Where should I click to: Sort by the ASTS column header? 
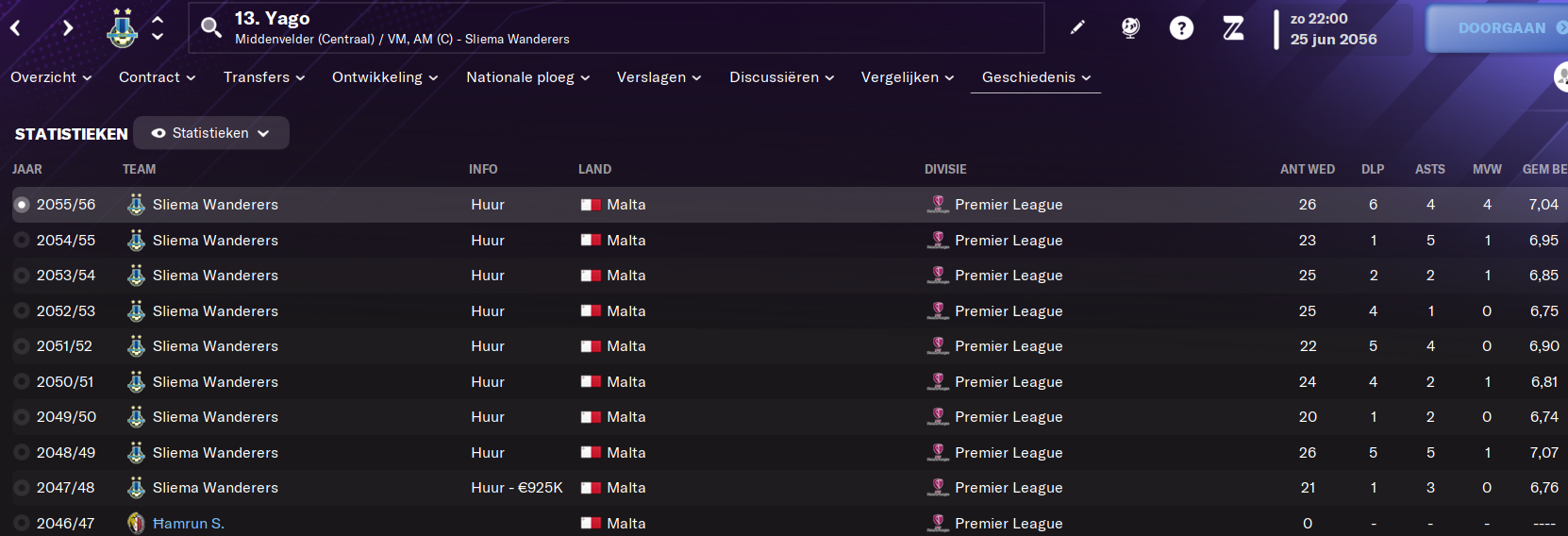click(x=1429, y=169)
